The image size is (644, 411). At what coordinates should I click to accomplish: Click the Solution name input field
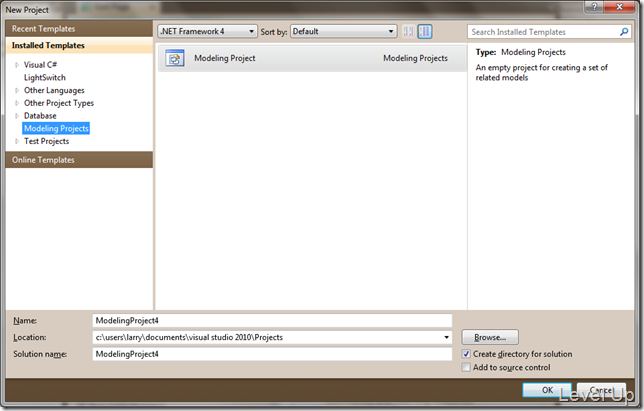(272, 354)
